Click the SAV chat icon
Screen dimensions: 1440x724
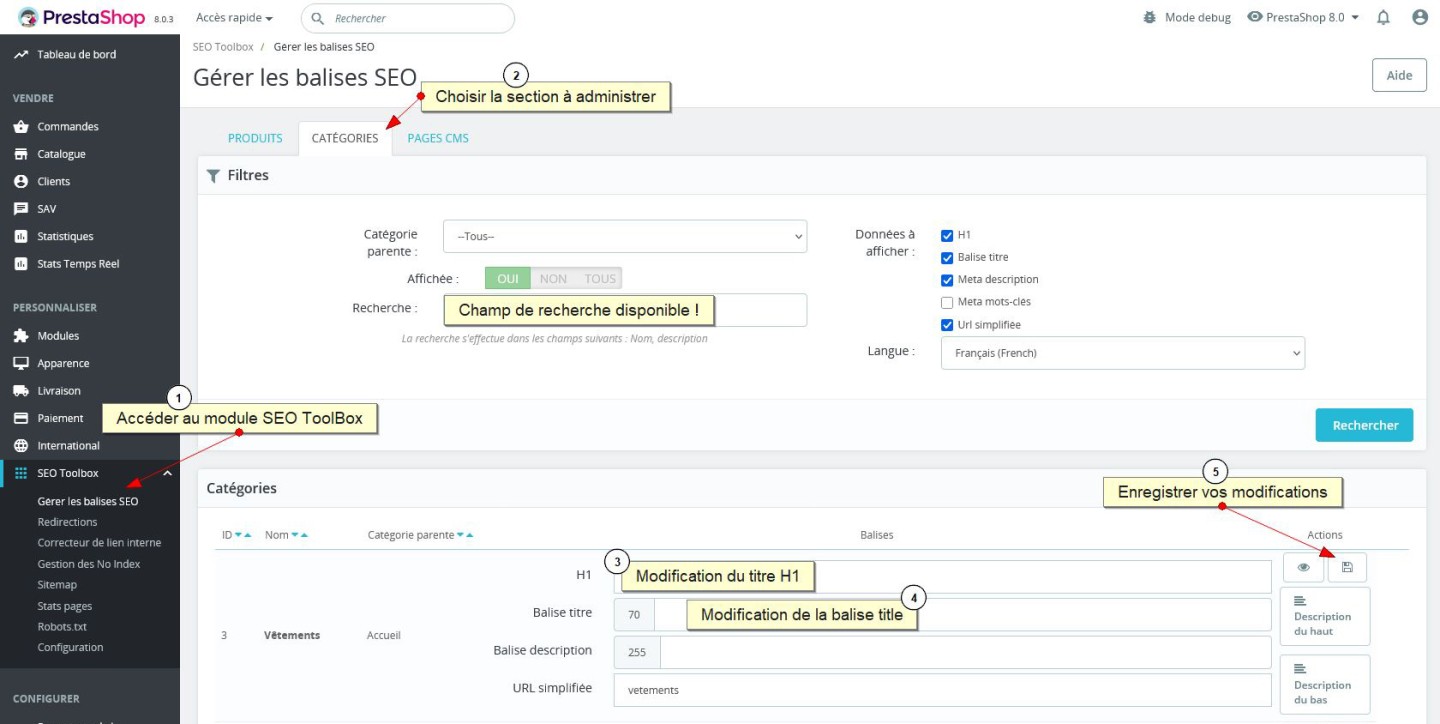click(x=21, y=209)
